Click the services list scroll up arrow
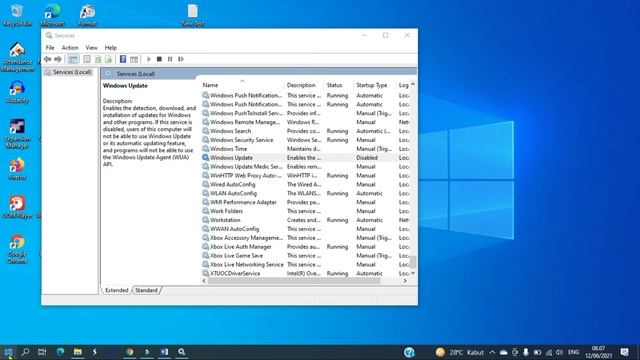 point(413,84)
